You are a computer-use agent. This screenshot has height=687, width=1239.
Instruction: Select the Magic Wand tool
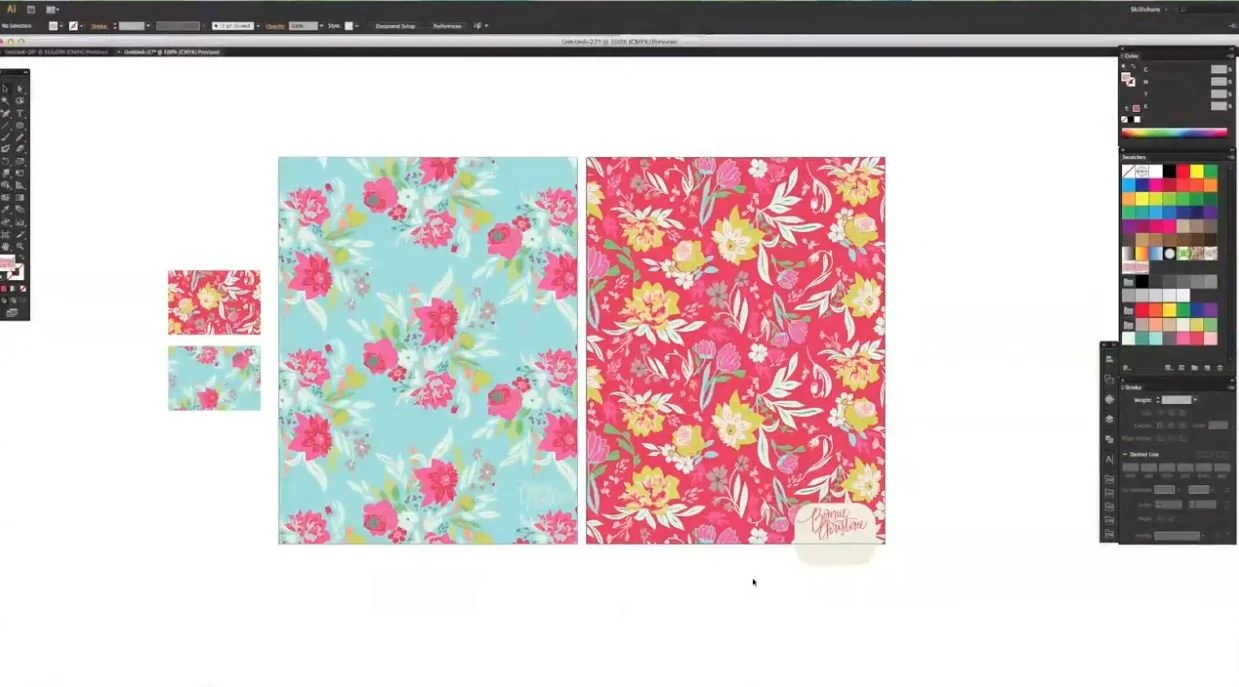click(x=5, y=100)
